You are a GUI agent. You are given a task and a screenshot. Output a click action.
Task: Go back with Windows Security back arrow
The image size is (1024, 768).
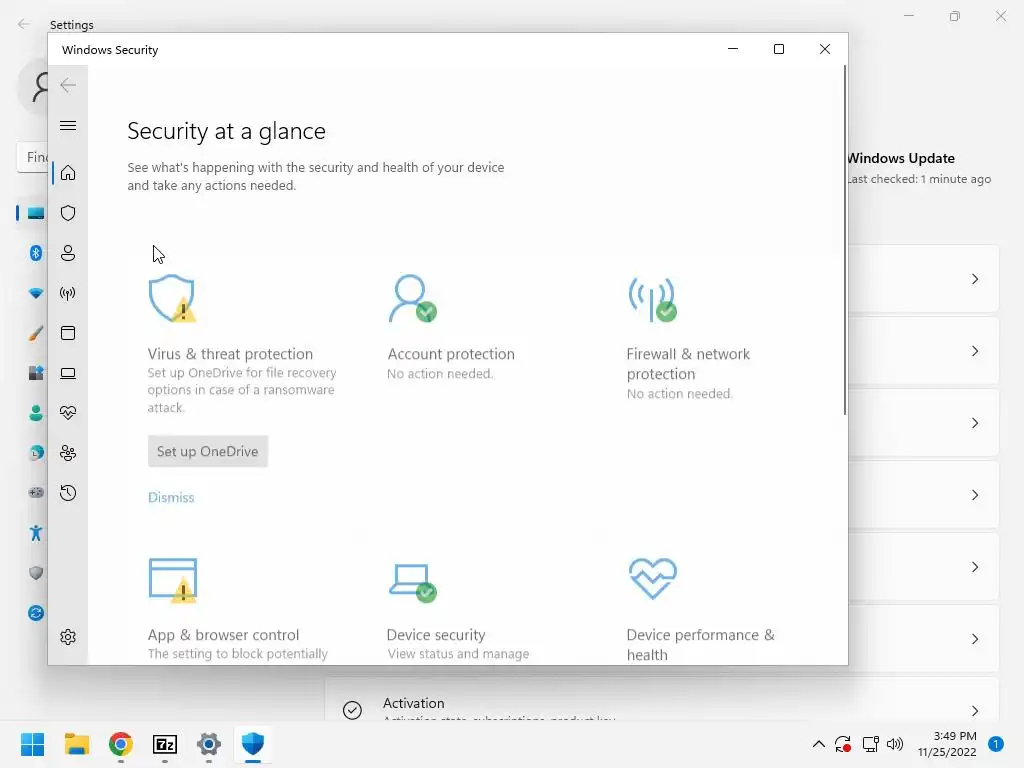[x=68, y=85]
